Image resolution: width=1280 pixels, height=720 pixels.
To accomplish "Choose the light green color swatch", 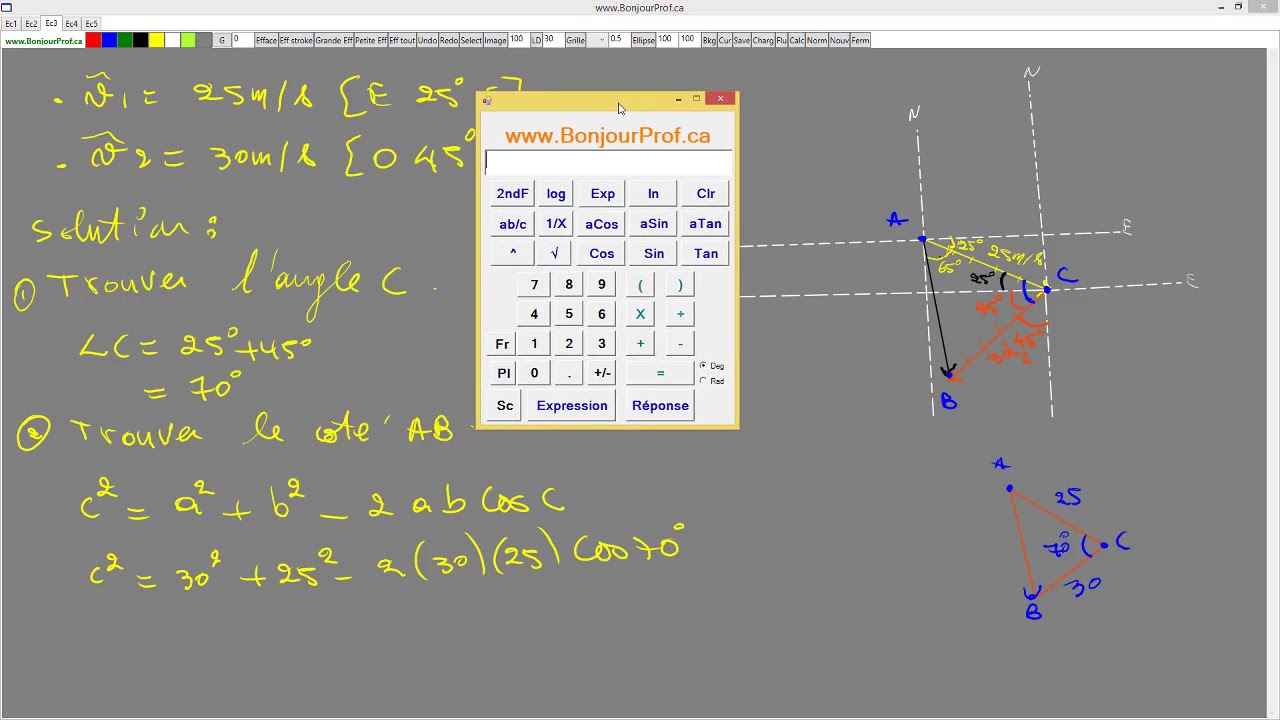I will tap(188, 40).
